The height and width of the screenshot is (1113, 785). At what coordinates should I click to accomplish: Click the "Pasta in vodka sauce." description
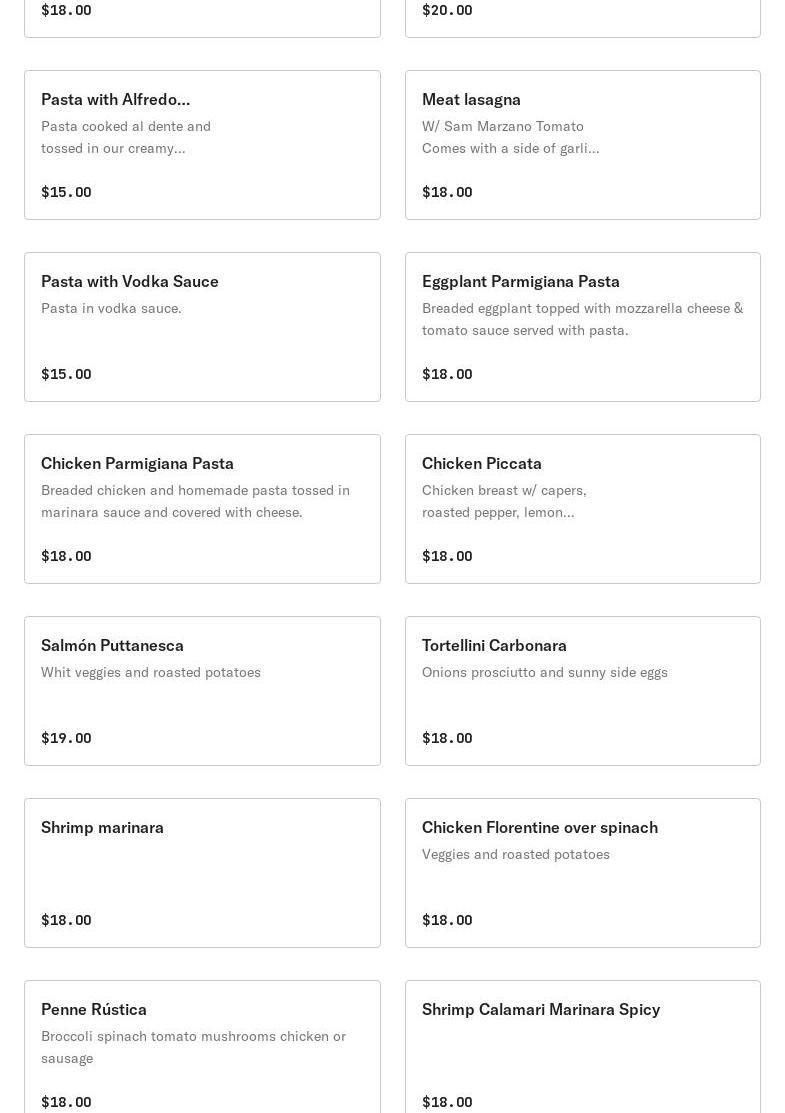pyautogui.click(x=111, y=308)
